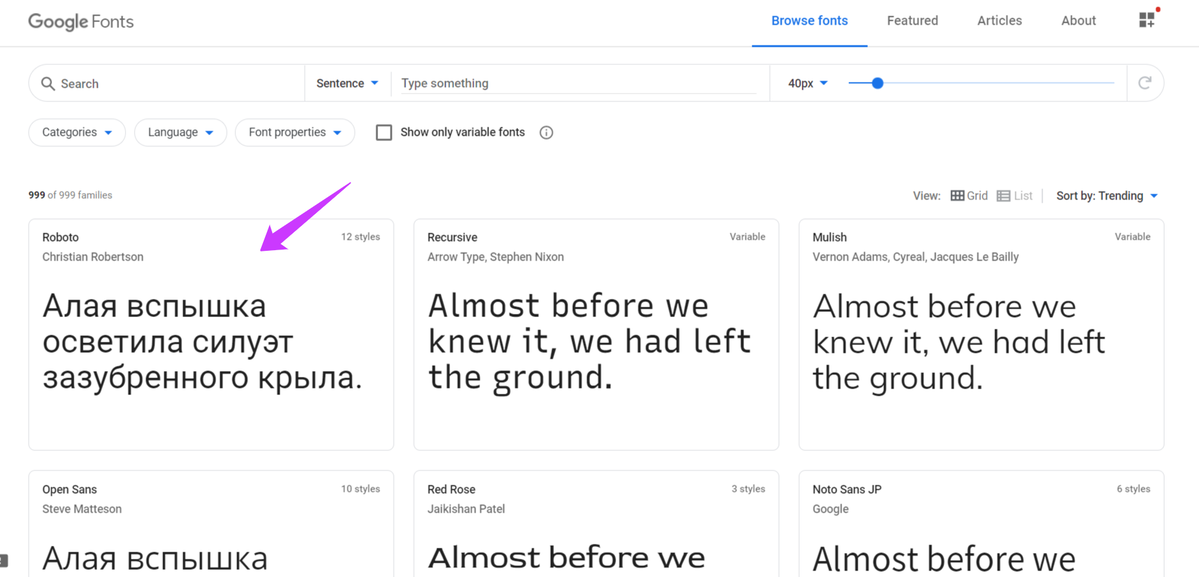Open Sort by Trending dropdown
Image resolution: width=1199 pixels, height=577 pixels.
pos(1107,196)
